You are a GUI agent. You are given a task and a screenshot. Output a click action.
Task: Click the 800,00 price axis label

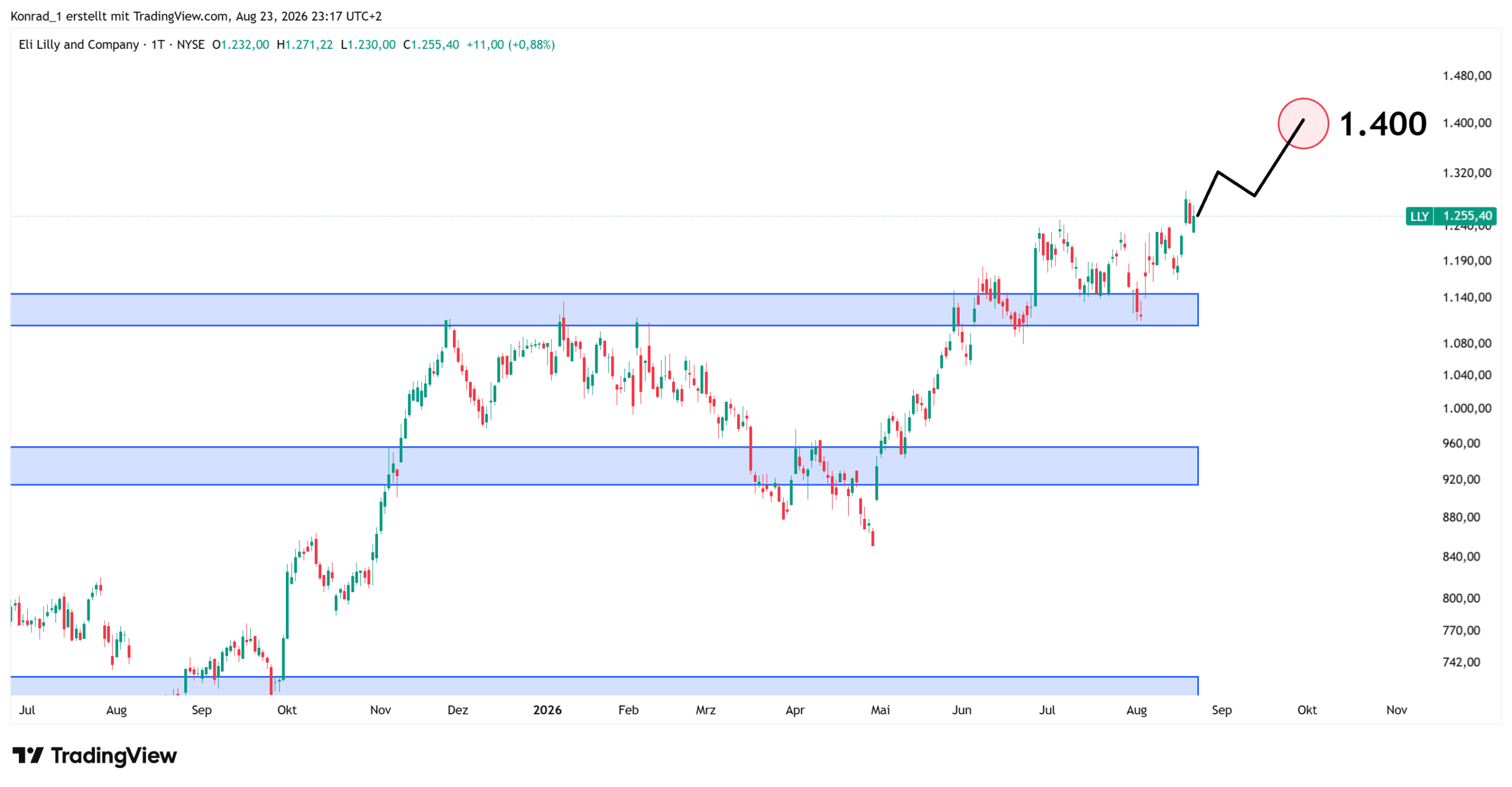(x=1461, y=599)
